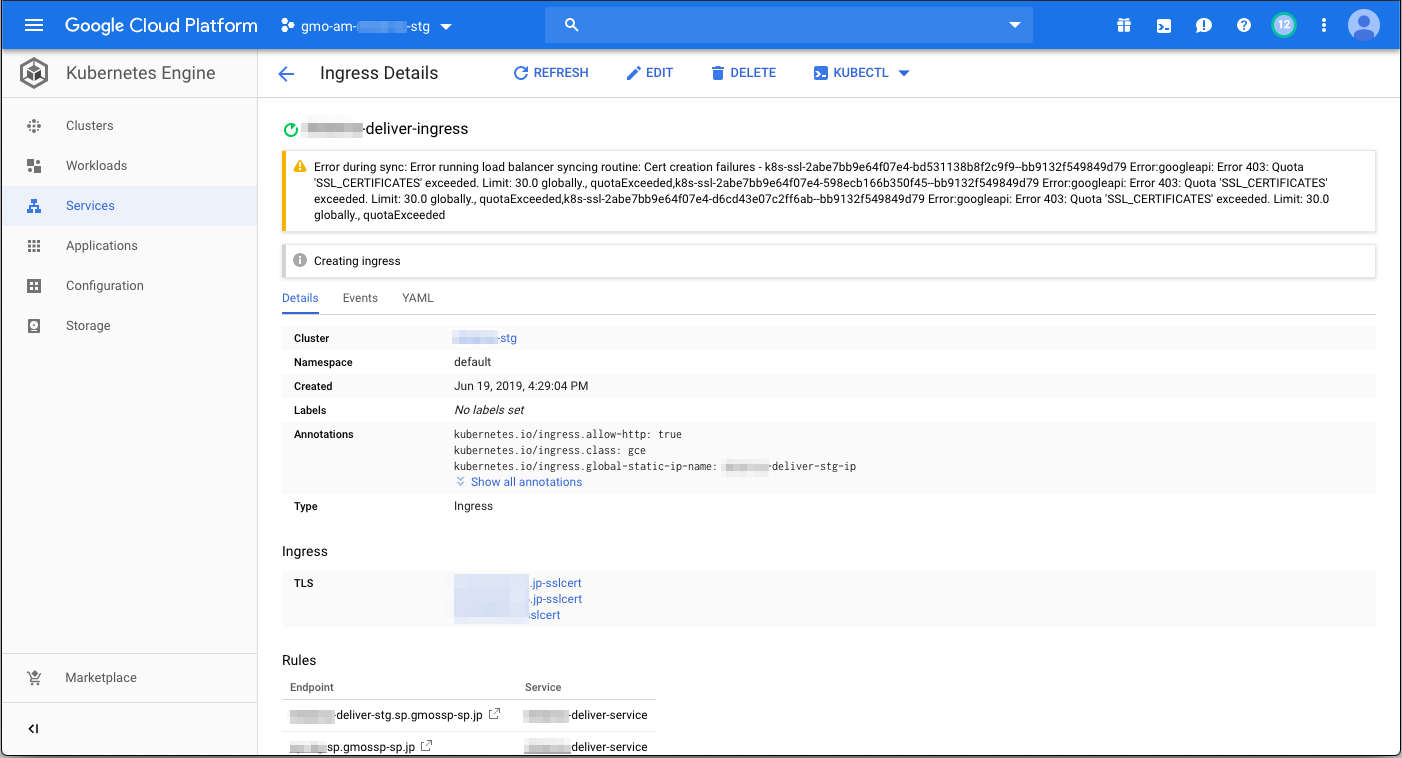Select Workloads in the sidebar

(96, 166)
